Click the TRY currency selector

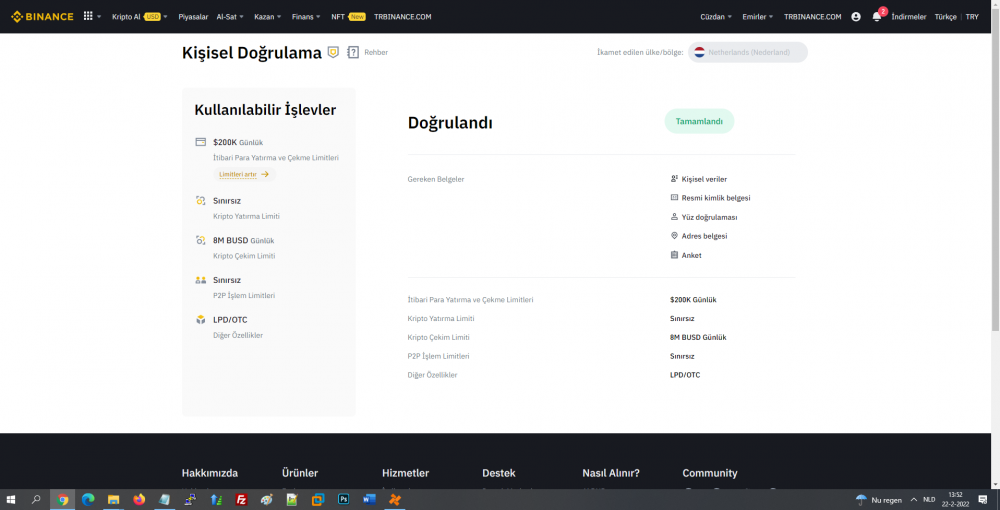point(972,17)
